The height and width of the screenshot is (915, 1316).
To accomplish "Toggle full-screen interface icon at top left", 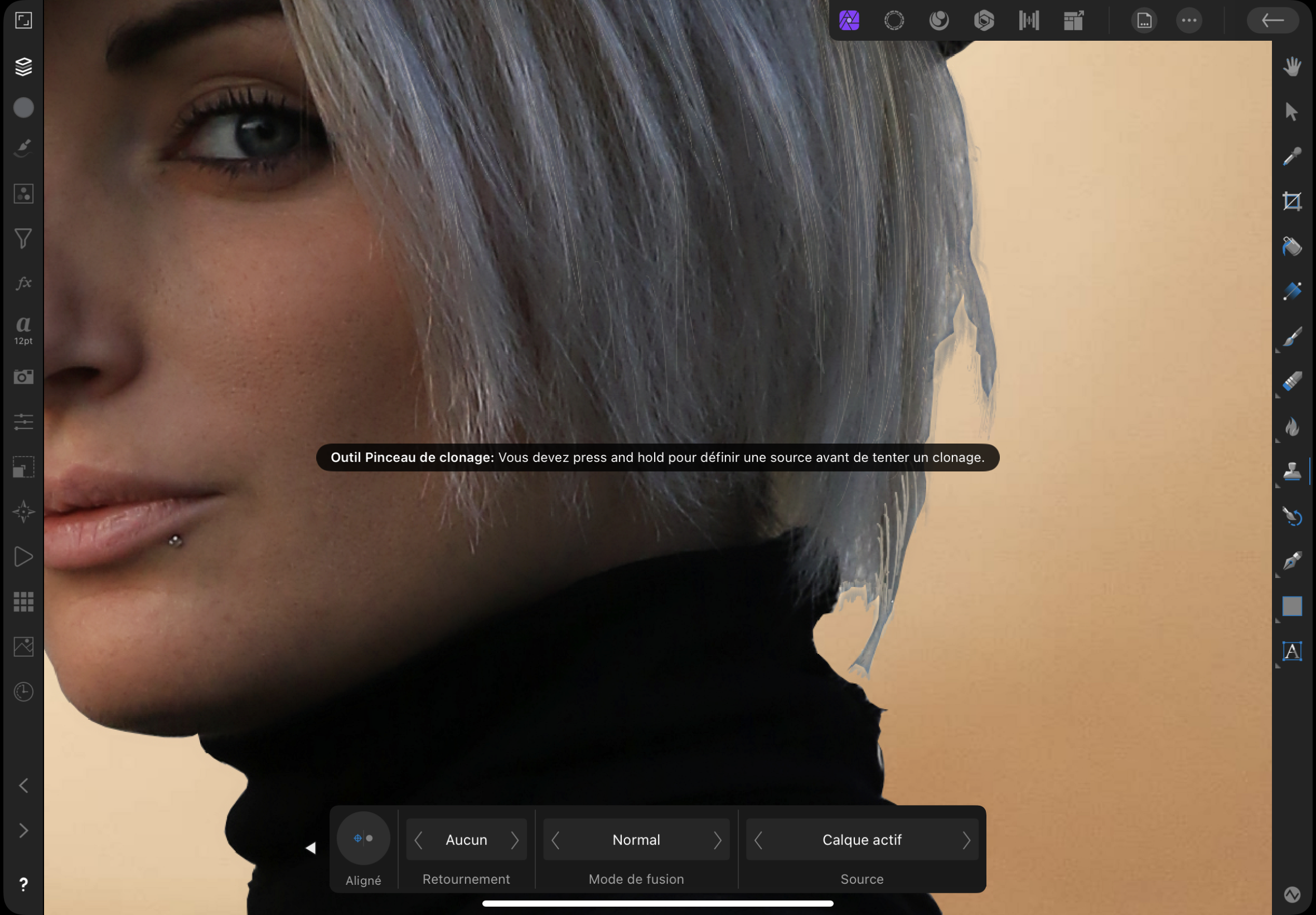I will point(23,21).
